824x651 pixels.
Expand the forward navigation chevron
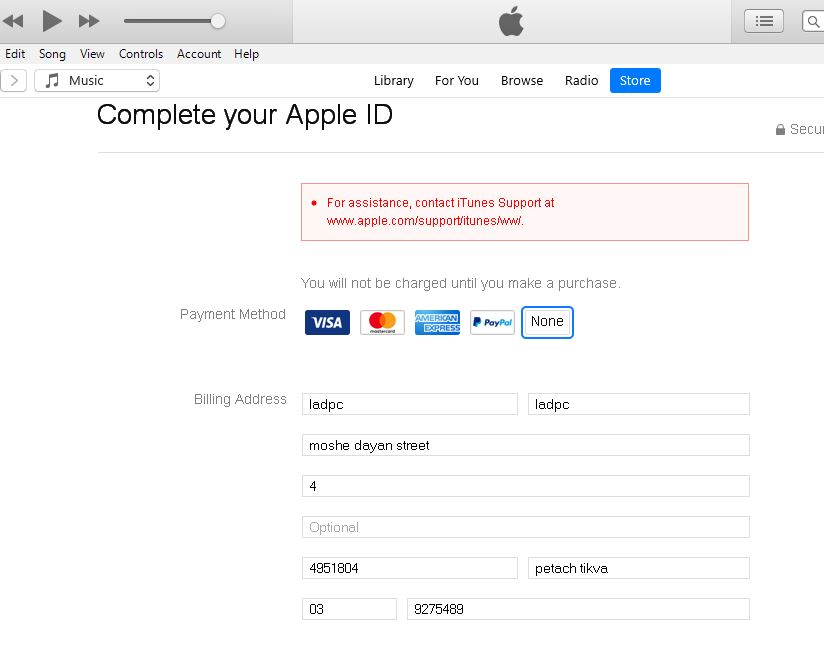coord(13,80)
